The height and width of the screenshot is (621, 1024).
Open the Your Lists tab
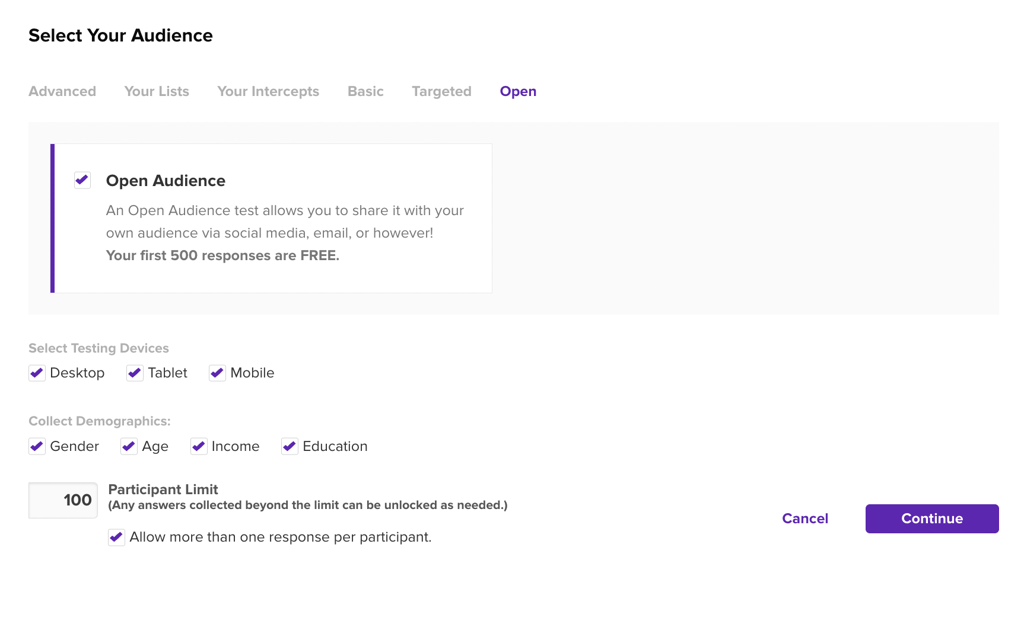pyautogui.click(x=156, y=91)
